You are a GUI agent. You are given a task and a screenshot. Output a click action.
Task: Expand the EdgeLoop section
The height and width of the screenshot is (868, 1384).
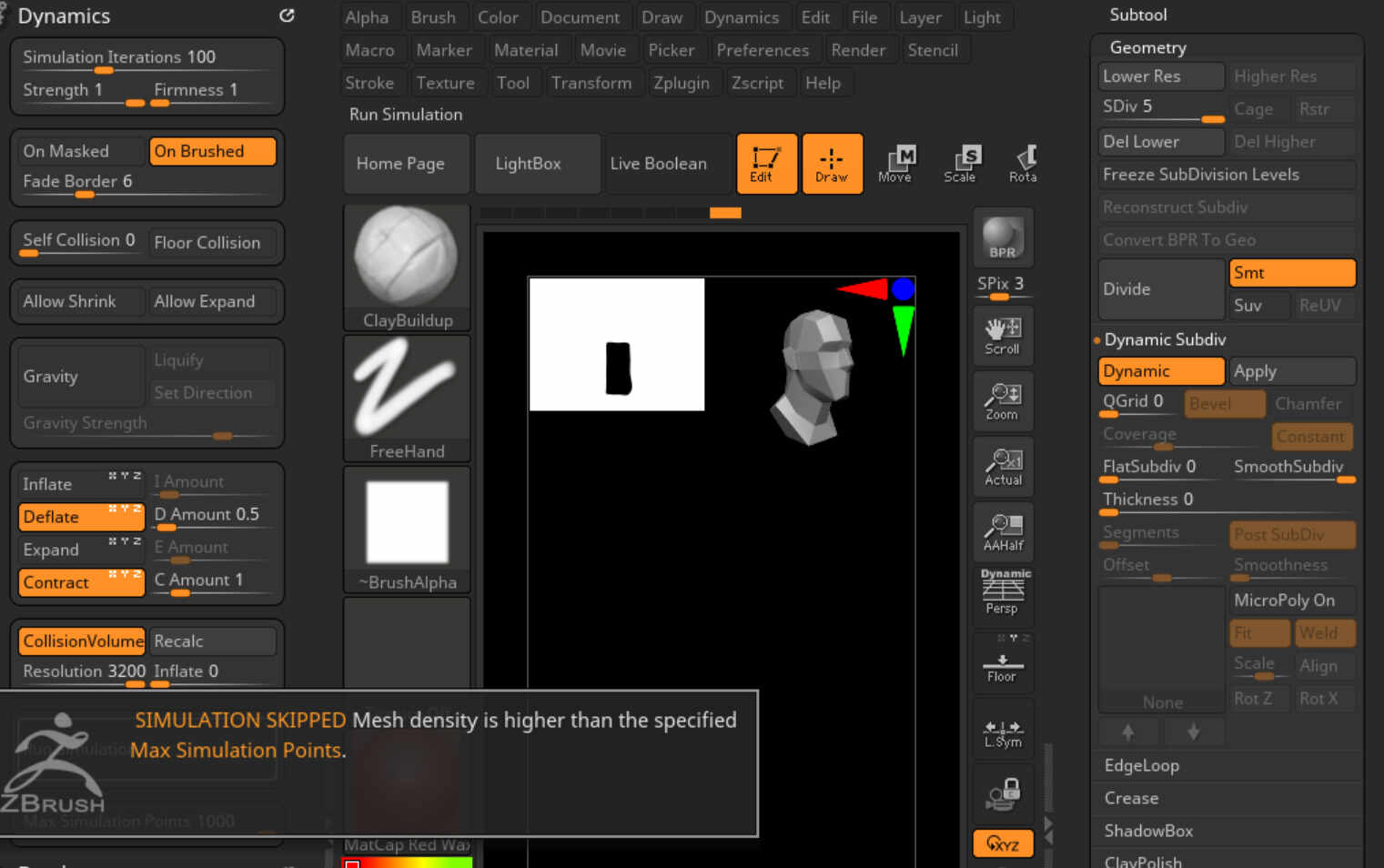[x=1141, y=765]
